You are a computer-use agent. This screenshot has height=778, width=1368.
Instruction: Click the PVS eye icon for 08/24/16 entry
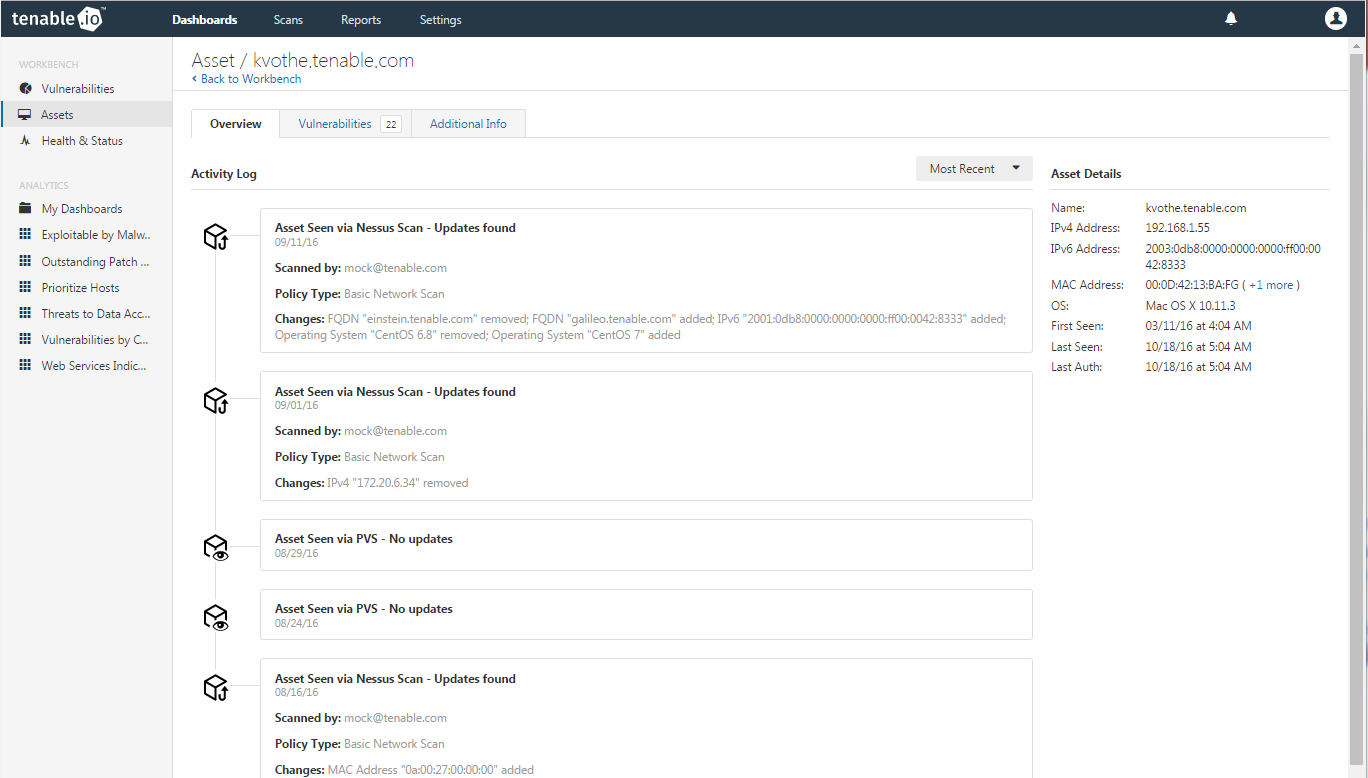point(216,618)
